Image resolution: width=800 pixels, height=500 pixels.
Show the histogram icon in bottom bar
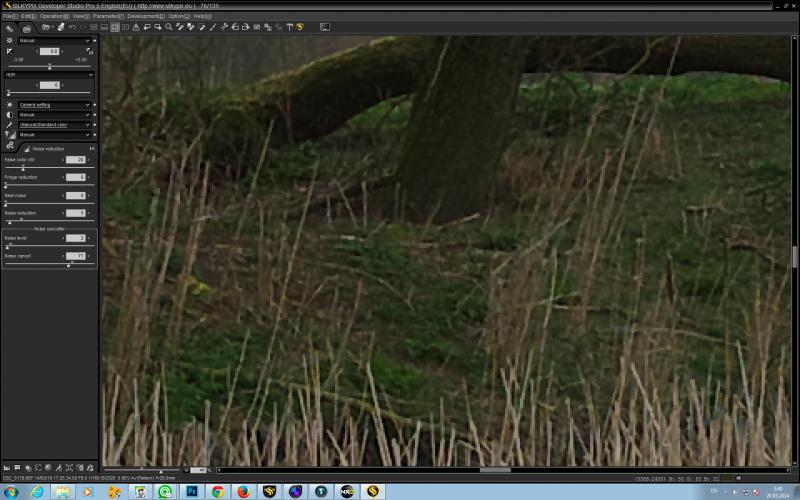(x=7, y=468)
